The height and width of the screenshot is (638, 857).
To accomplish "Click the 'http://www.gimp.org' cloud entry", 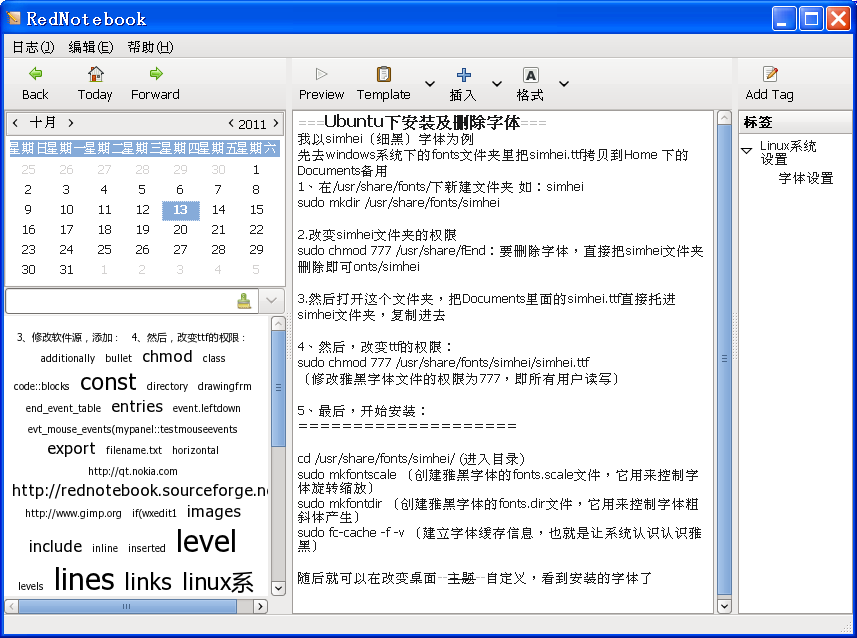I will pos(73,513).
